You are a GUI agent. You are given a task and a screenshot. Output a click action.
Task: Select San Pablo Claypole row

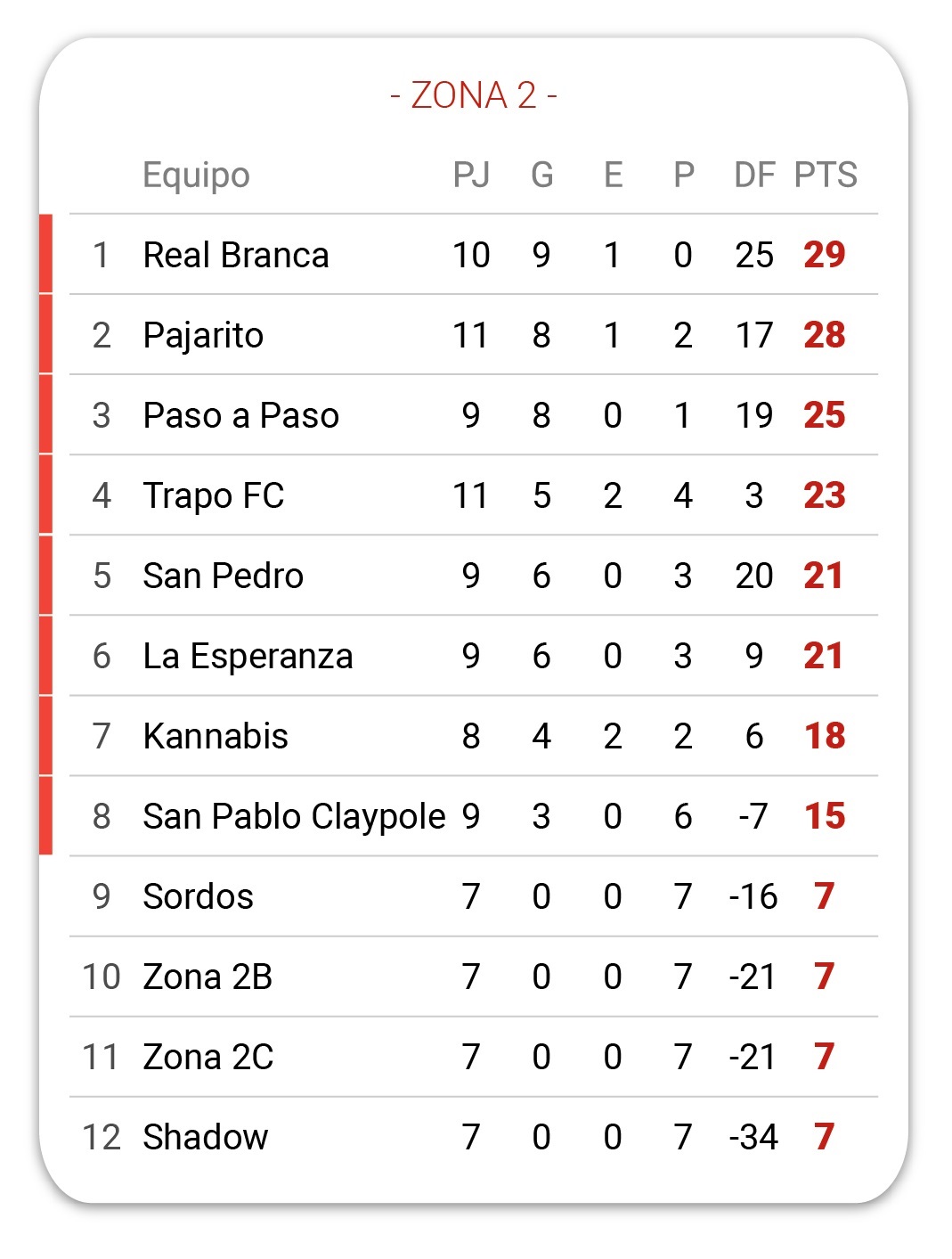474,816
